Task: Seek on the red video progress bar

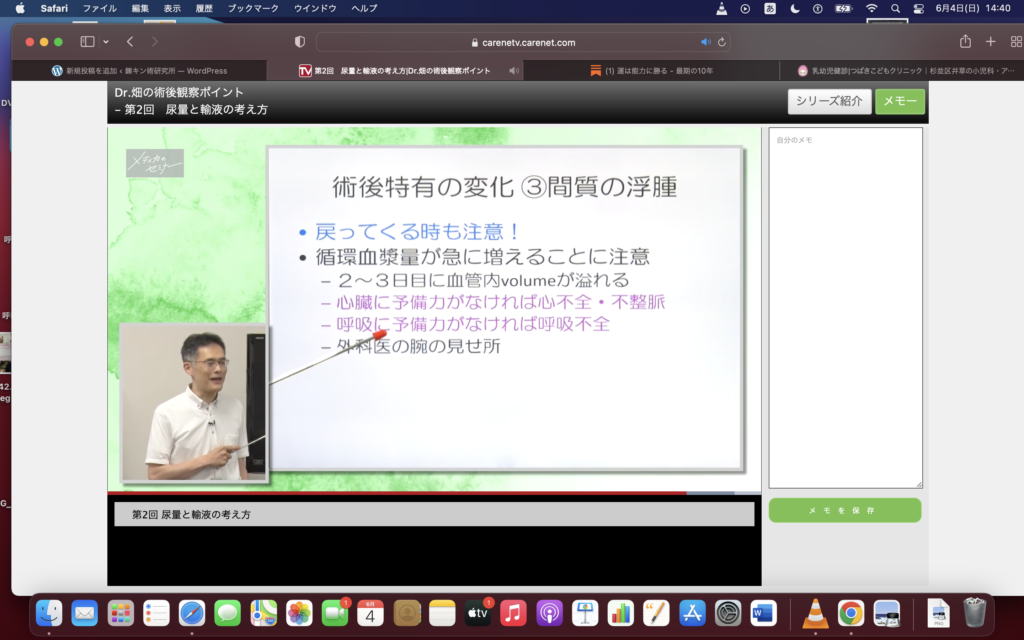Action: coord(400,493)
